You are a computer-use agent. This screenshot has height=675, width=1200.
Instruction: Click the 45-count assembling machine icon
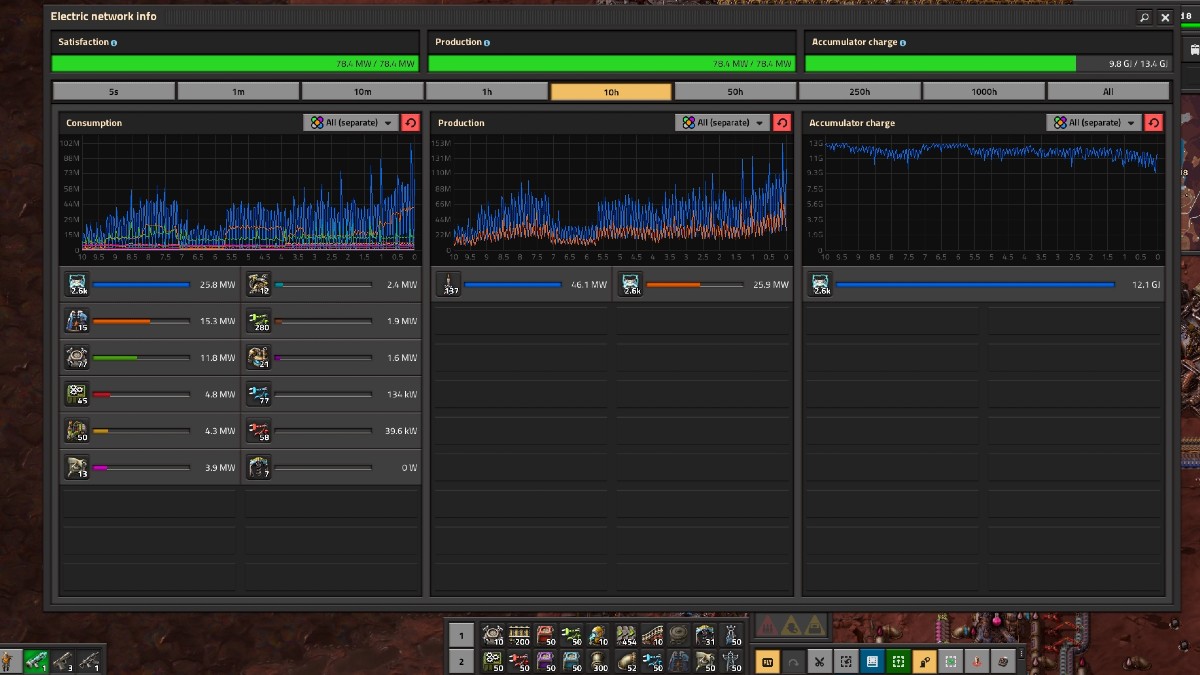point(78,394)
